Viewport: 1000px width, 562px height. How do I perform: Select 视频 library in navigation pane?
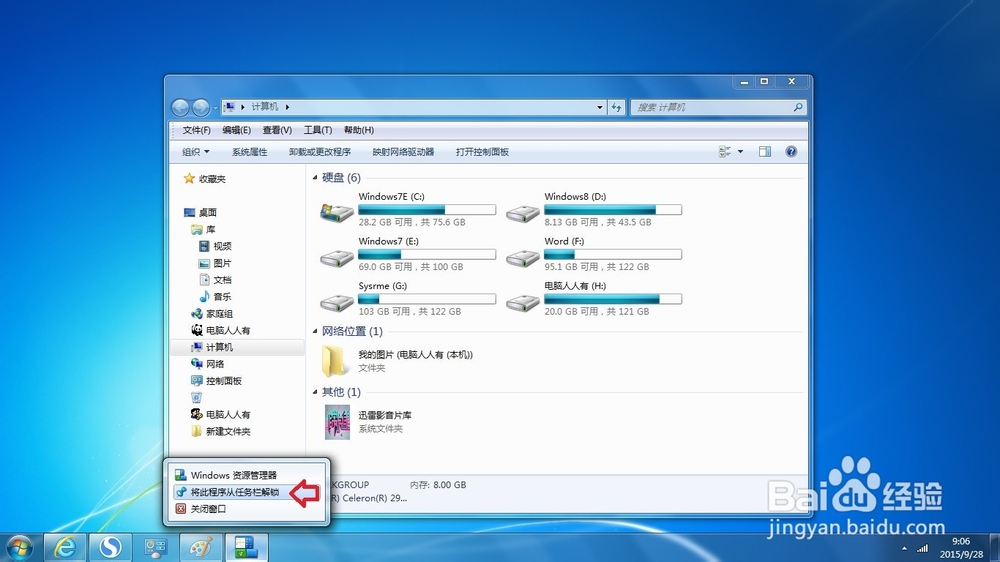[x=222, y=246]
